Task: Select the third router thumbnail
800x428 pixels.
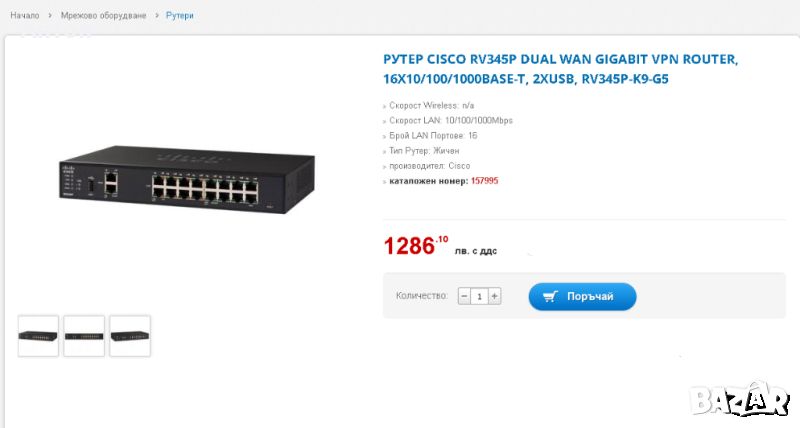Action: point(130,336)
